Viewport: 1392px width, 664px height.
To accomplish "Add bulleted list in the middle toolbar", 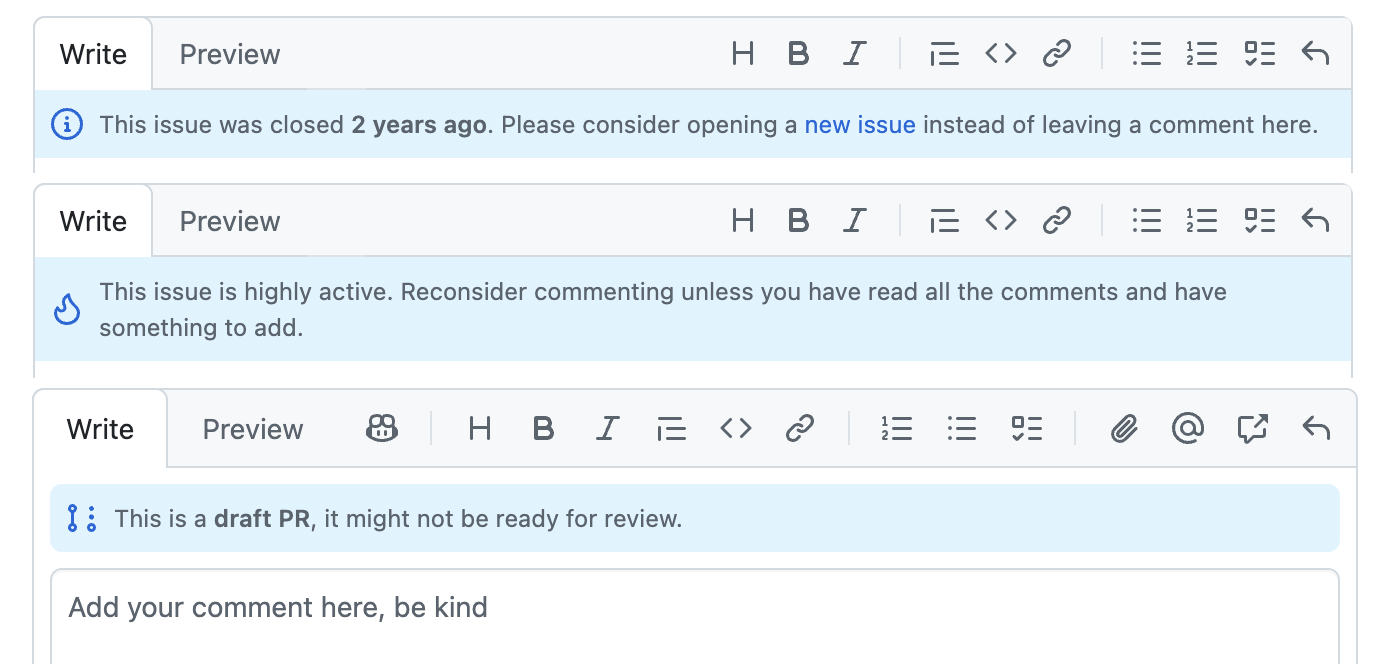I will (x=1146, y=220).
